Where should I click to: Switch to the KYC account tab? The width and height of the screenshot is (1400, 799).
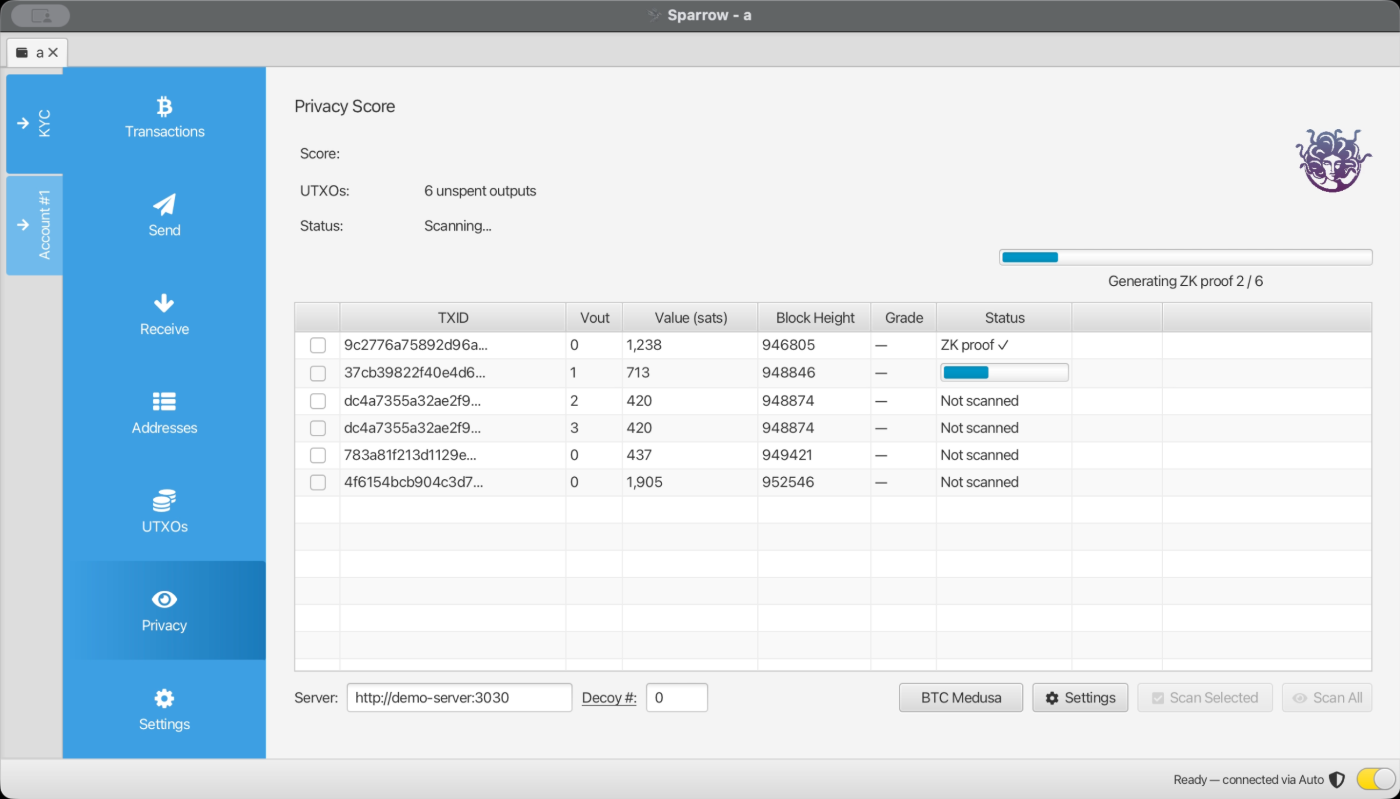point(34,123)
